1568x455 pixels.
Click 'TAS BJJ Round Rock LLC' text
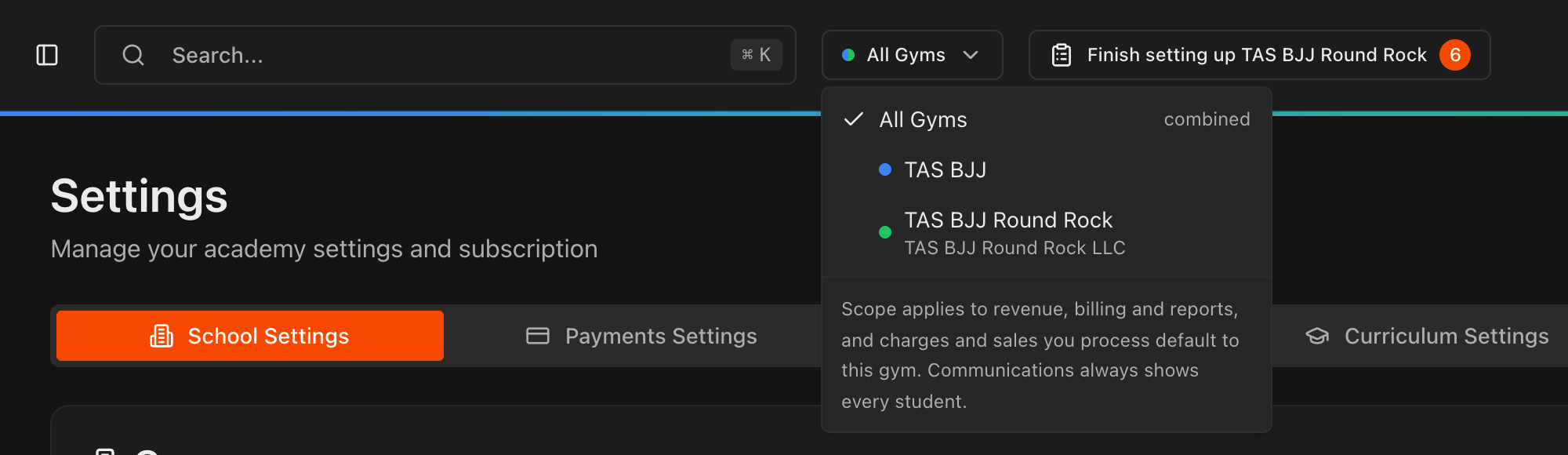pos(1014,248)
